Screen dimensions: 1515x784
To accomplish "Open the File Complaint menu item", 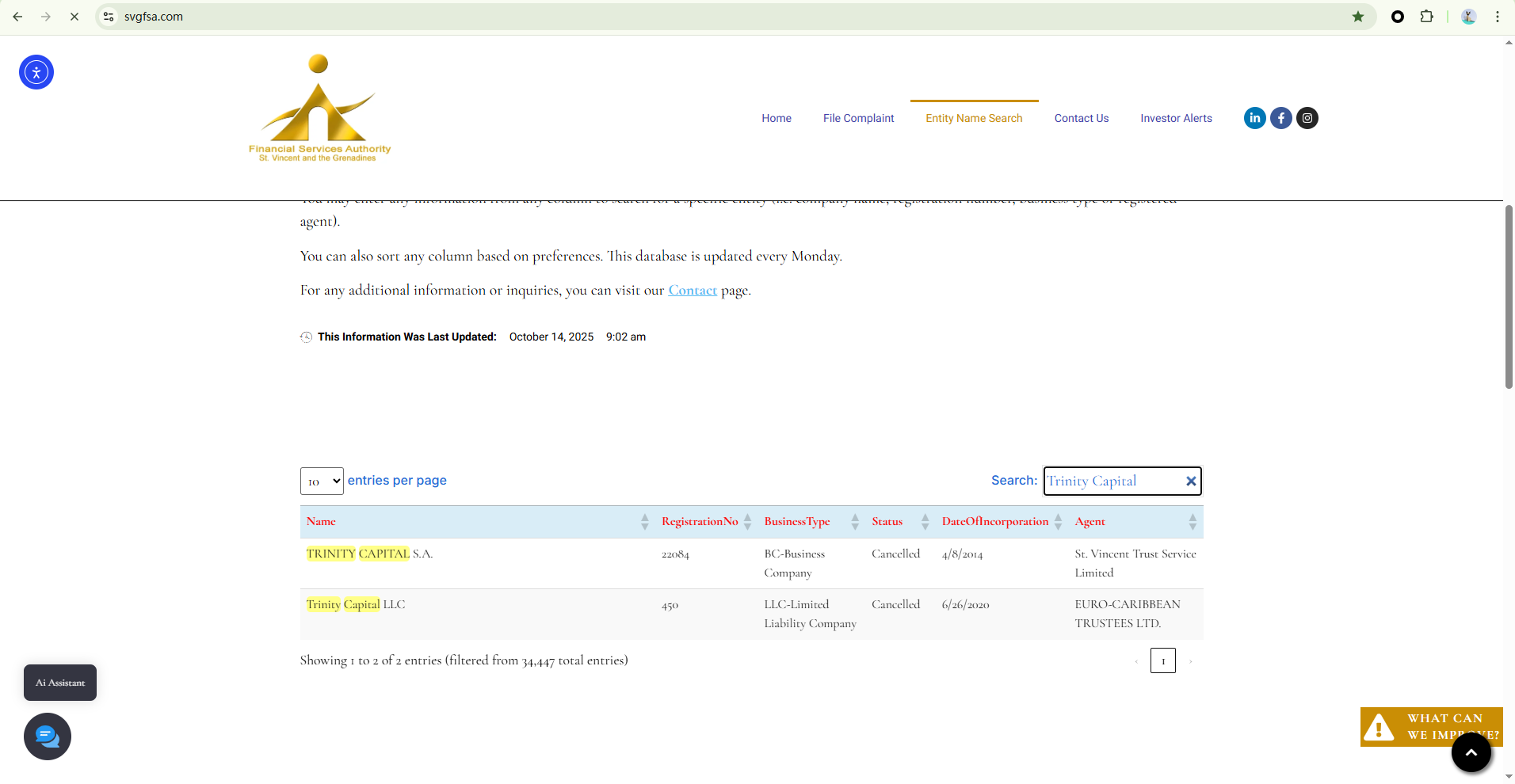I will coord(858,118).
